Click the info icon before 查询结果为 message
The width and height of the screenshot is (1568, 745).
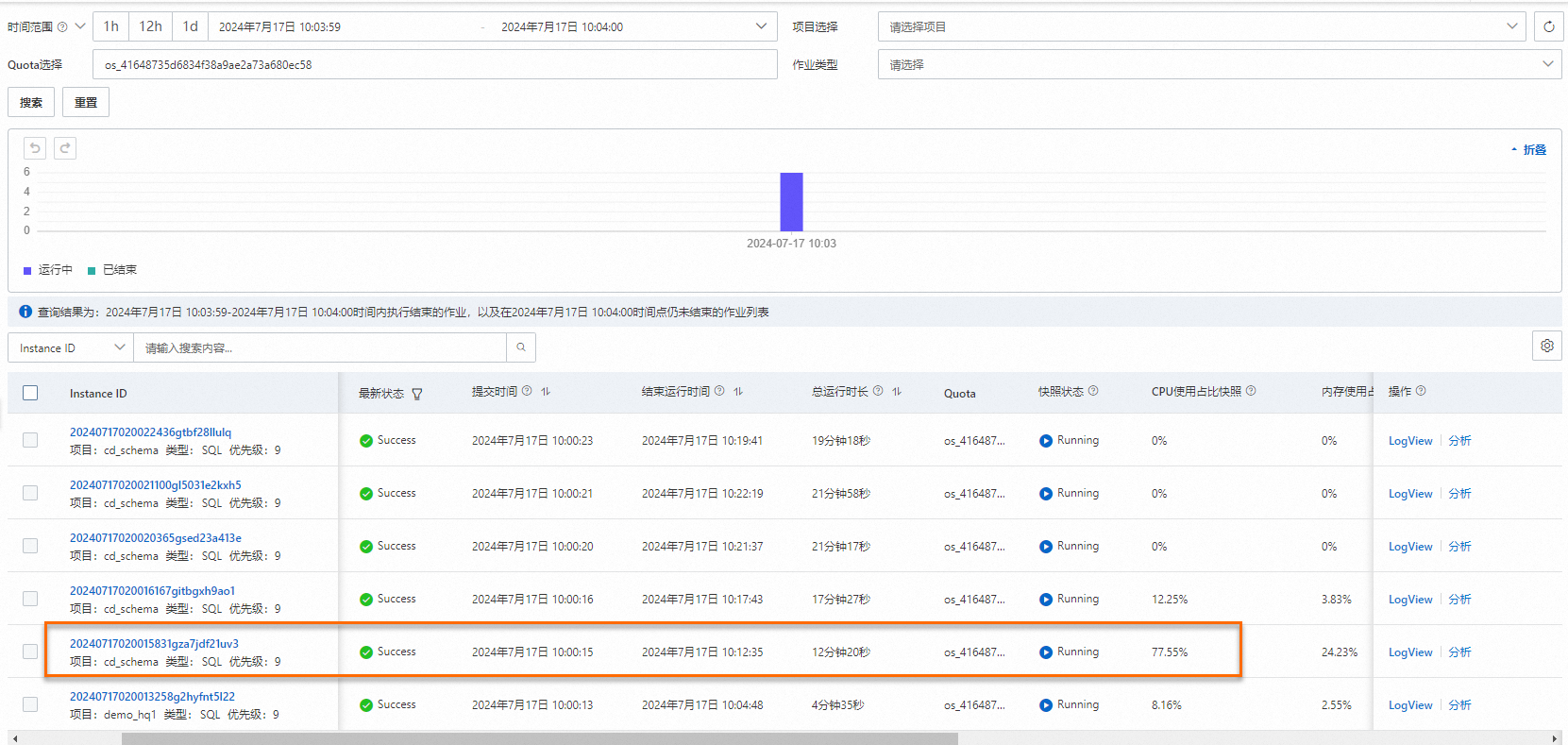[x=25, y=312]
